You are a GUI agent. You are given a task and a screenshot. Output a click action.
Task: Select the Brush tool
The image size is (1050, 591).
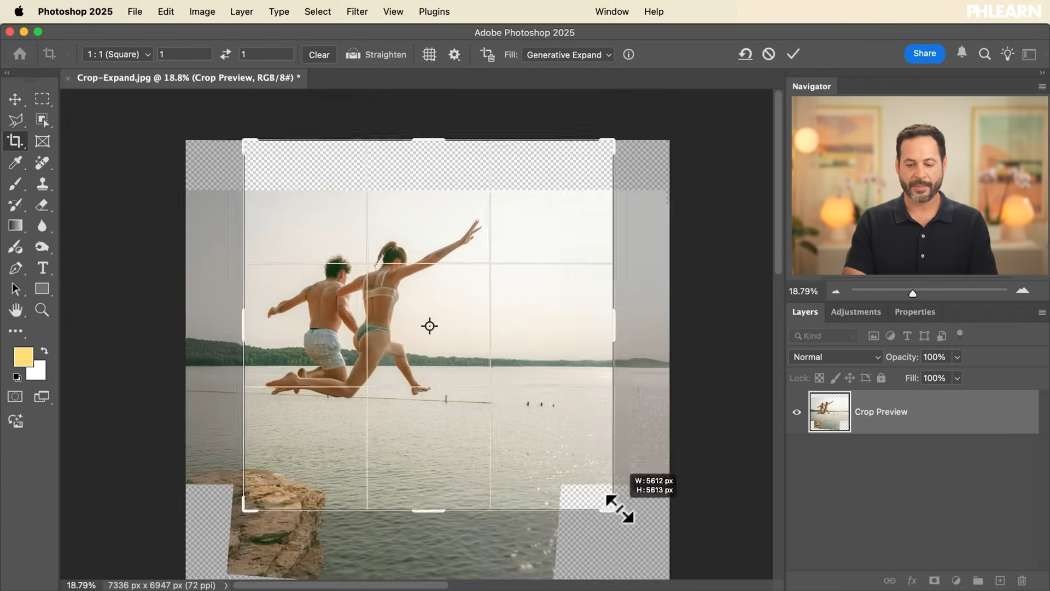click(15, 183)
